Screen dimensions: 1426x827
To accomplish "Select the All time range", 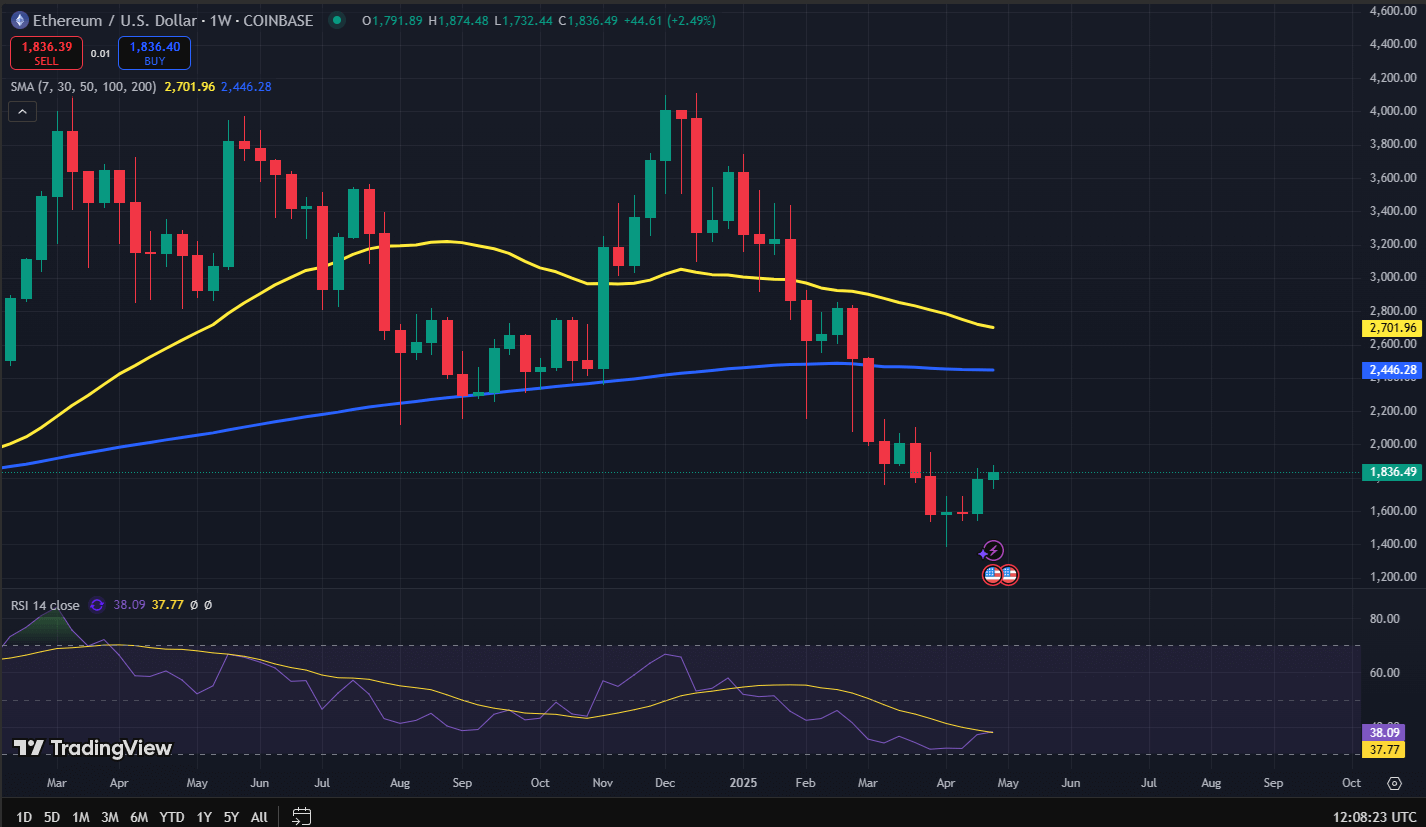I will tap(259, 816).
